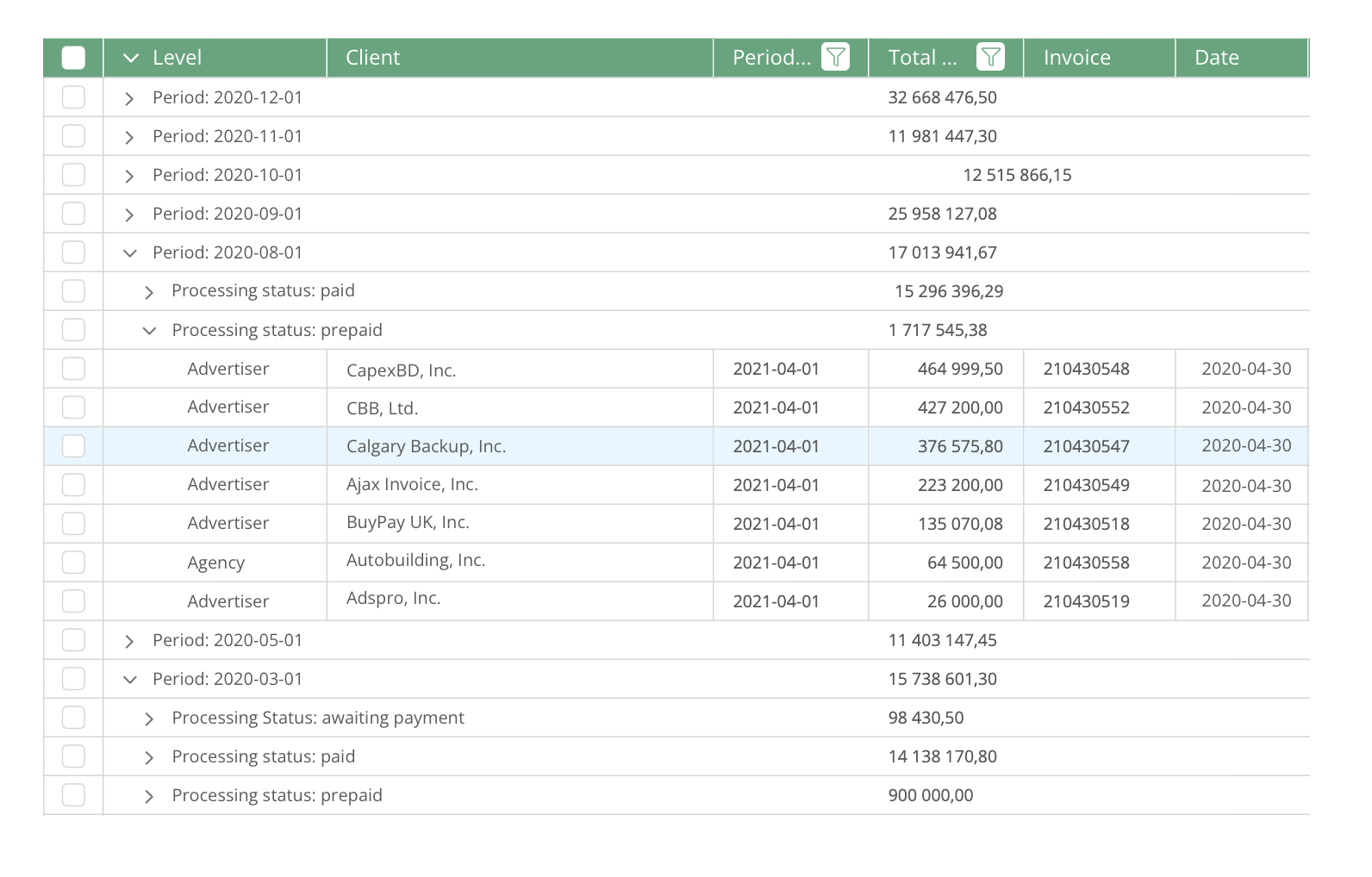This screenshot has width=1372, height=877.
Task: Check the Calgary Backup, Inc. row checkbox
Action: click(73, 446)
